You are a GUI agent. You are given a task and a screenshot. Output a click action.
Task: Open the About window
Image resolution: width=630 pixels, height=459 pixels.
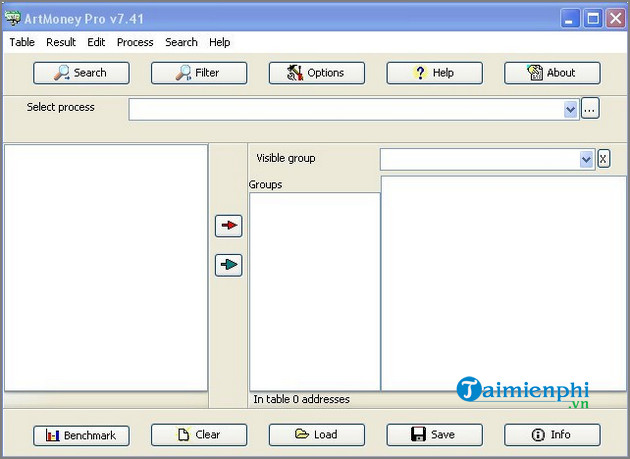552,73
